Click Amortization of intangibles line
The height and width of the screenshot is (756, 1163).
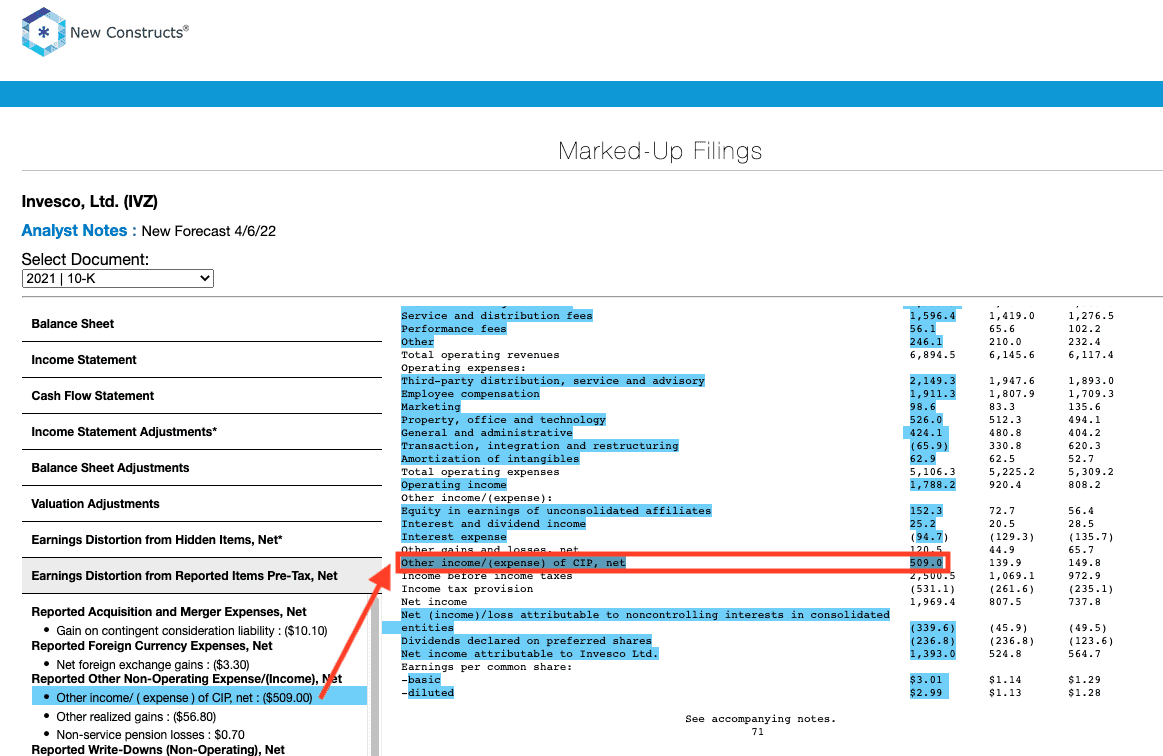(x=490, y=458)
